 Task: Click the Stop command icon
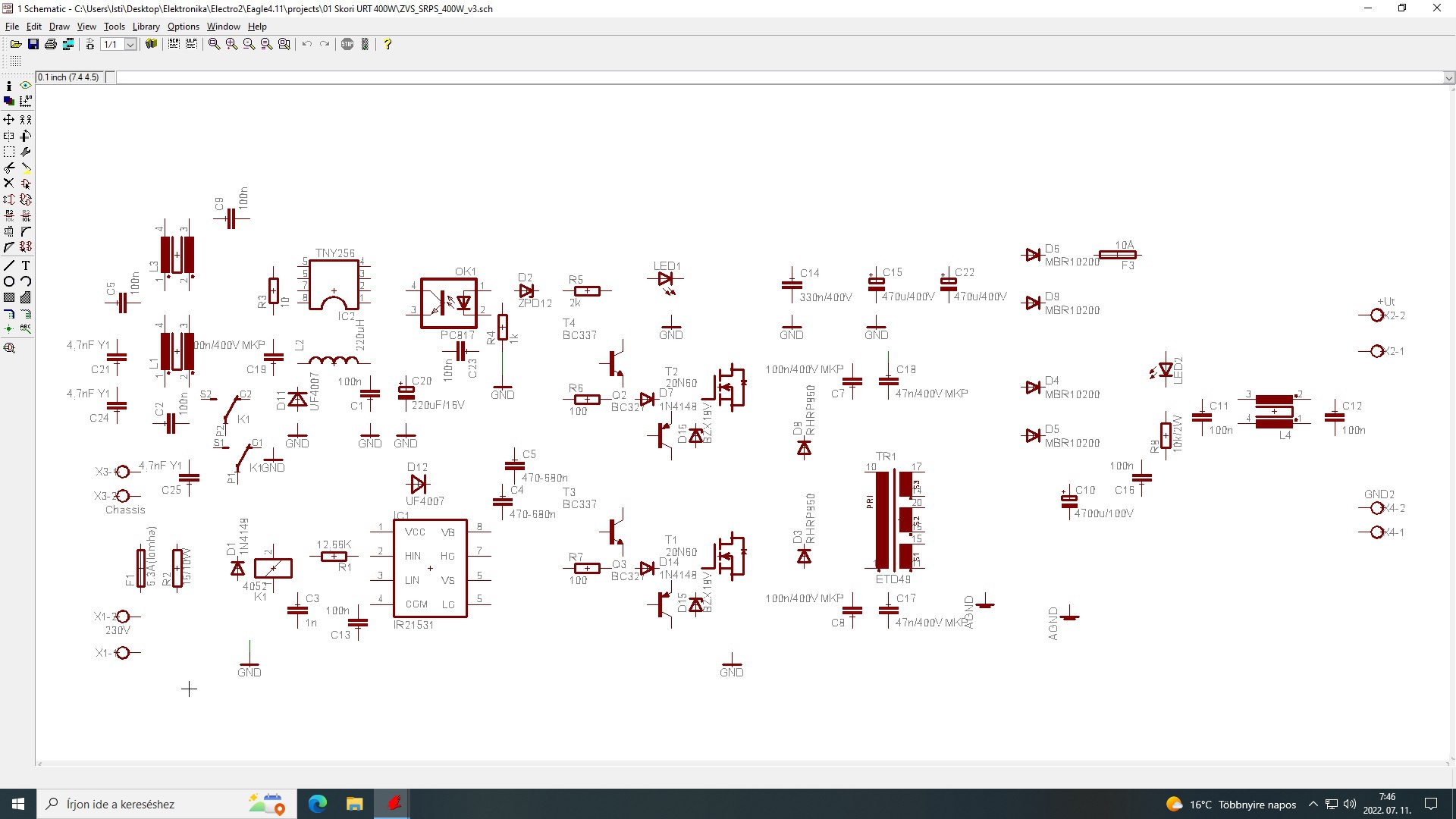(x=347, y=44)
